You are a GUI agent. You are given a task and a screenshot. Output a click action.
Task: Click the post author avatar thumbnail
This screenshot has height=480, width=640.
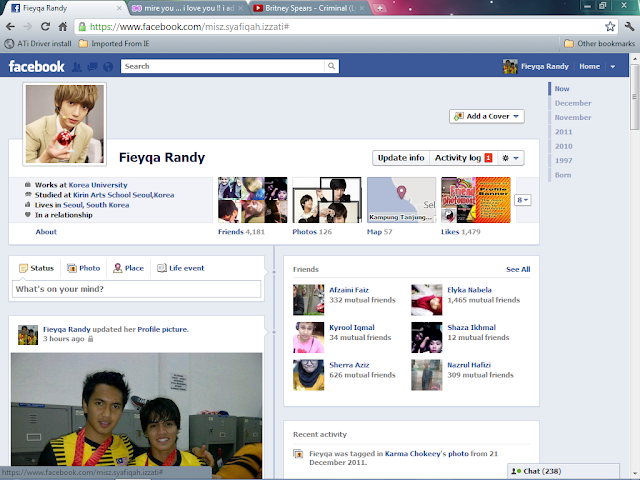point(28,335)
